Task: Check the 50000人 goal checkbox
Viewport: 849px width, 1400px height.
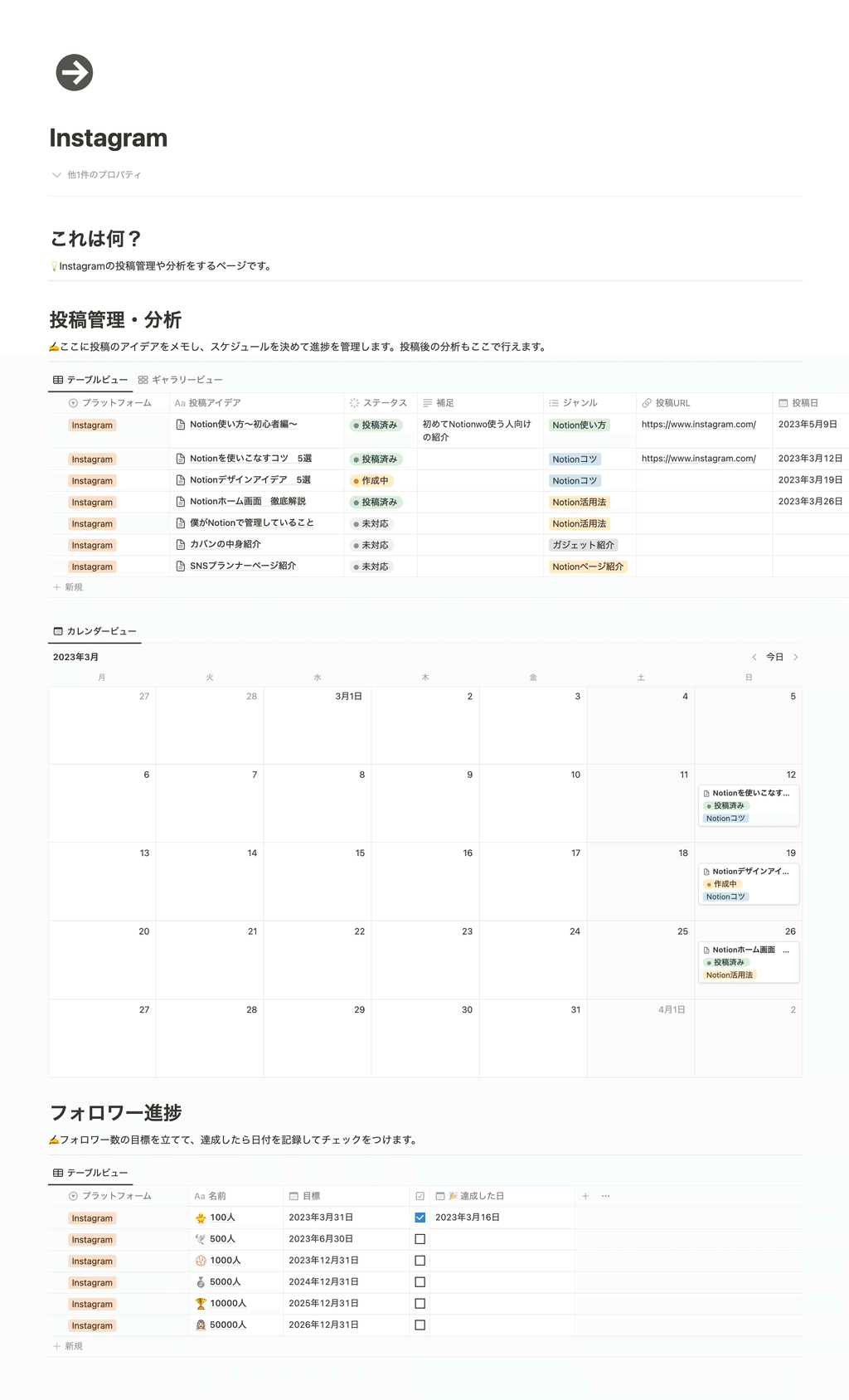Action: click(420, 1325)
